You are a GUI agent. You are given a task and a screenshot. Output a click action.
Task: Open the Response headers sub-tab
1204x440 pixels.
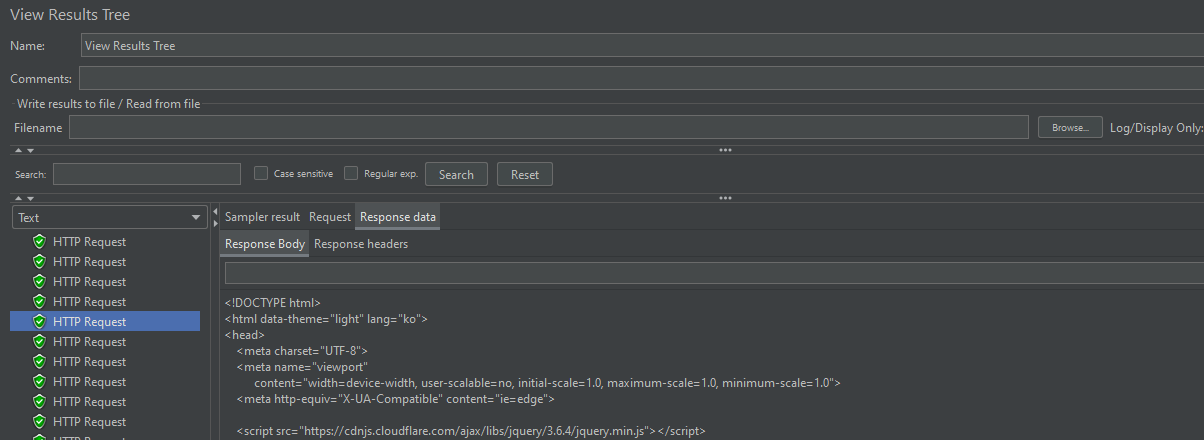(361, 244)
